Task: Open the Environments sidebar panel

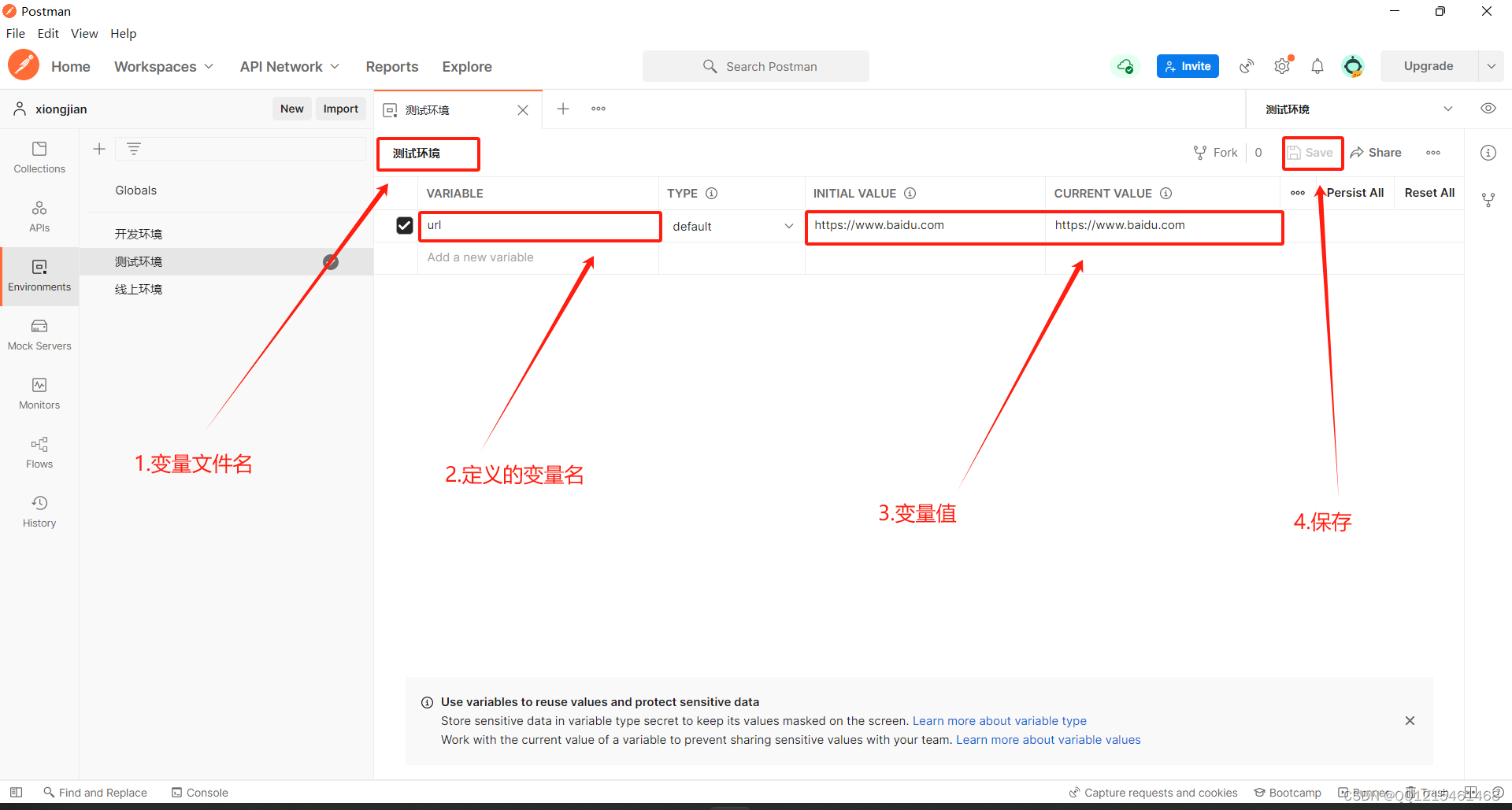Action: [x=39, y=276]
